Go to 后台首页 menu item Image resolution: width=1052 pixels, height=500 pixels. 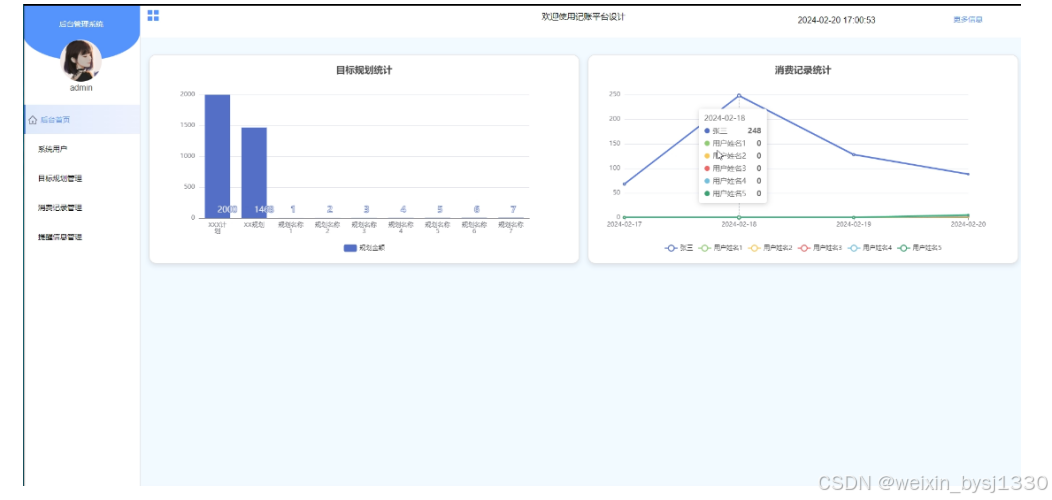pos(82,119)
